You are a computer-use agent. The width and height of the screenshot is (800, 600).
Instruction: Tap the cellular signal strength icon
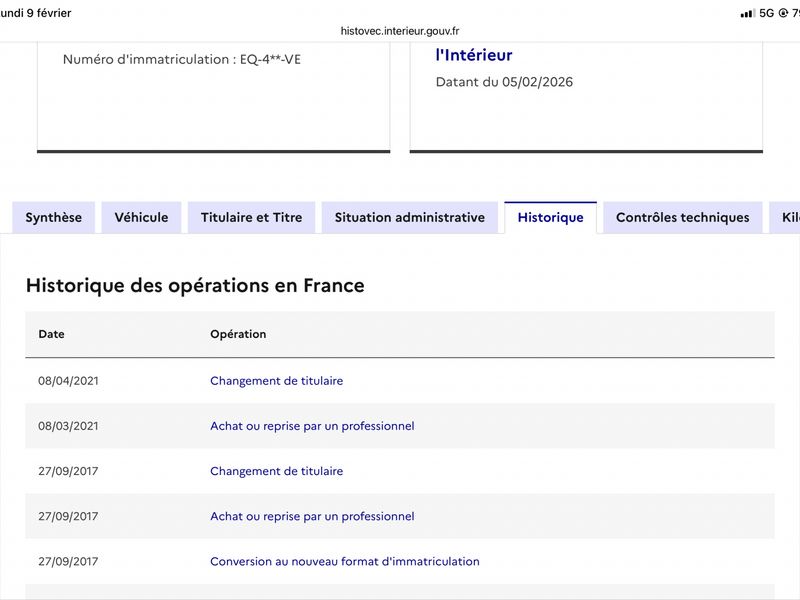[x=747, y=13]
